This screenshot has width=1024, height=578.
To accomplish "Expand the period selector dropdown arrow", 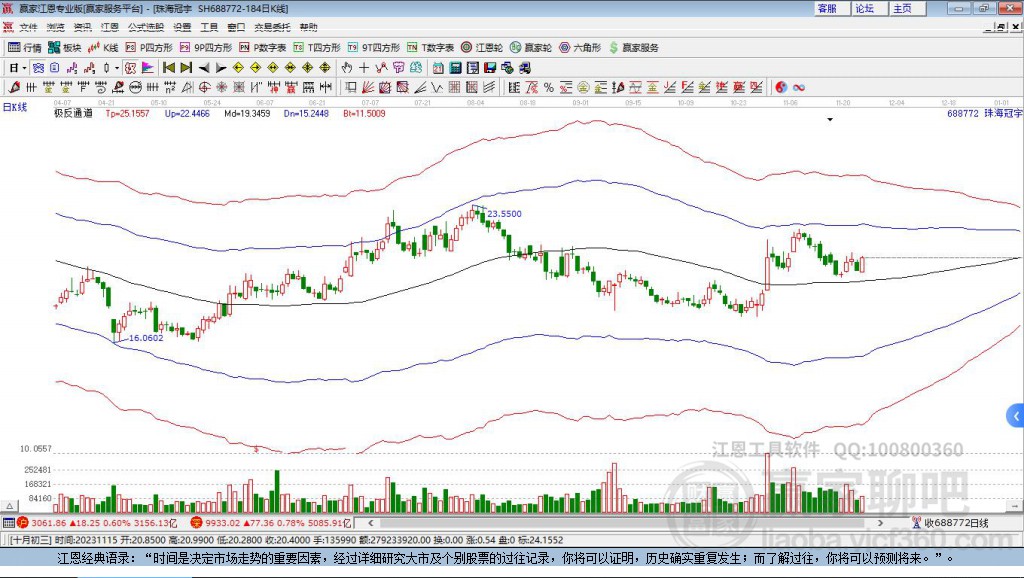I will (x=24, y=67).
